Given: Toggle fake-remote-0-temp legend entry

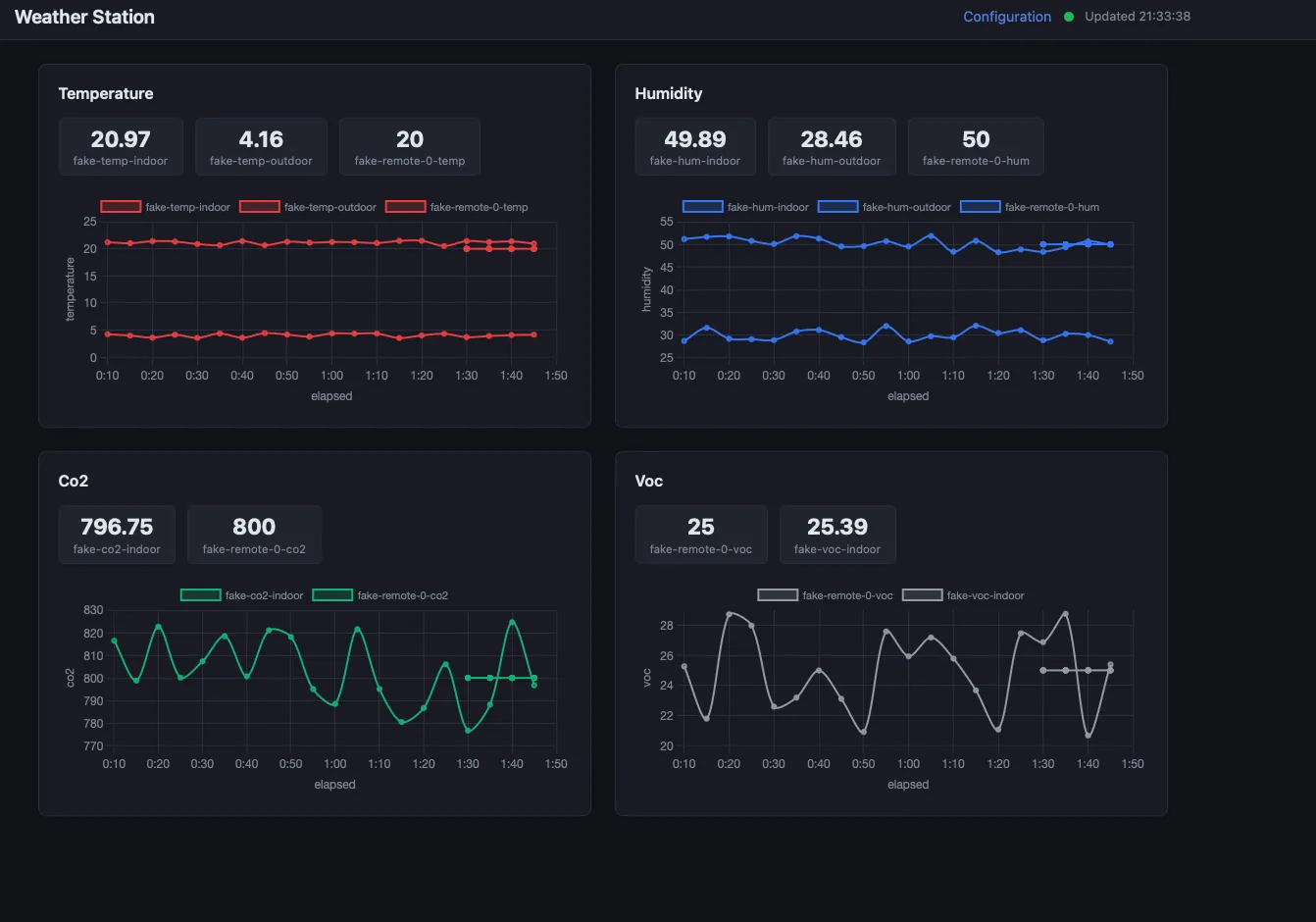Looking at the screenshot, I should [x=457, y=207].
